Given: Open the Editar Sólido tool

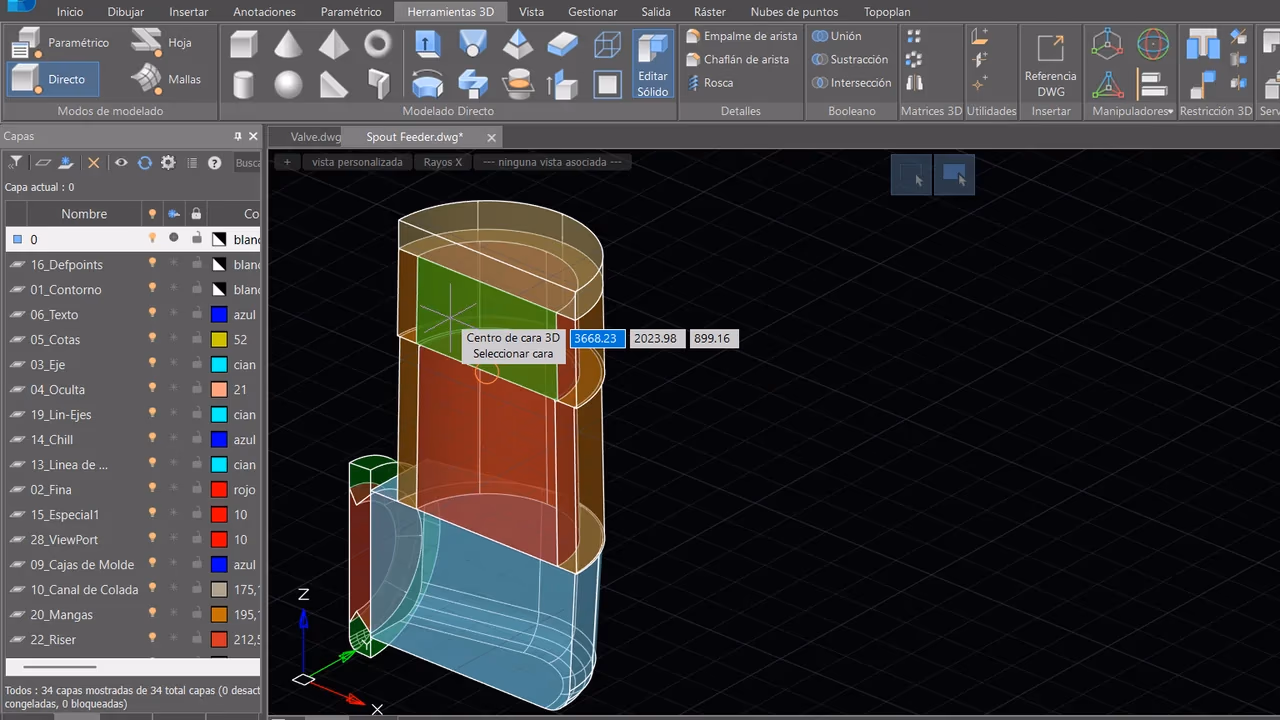Looking at the screenshot, I should coord(653,64).
